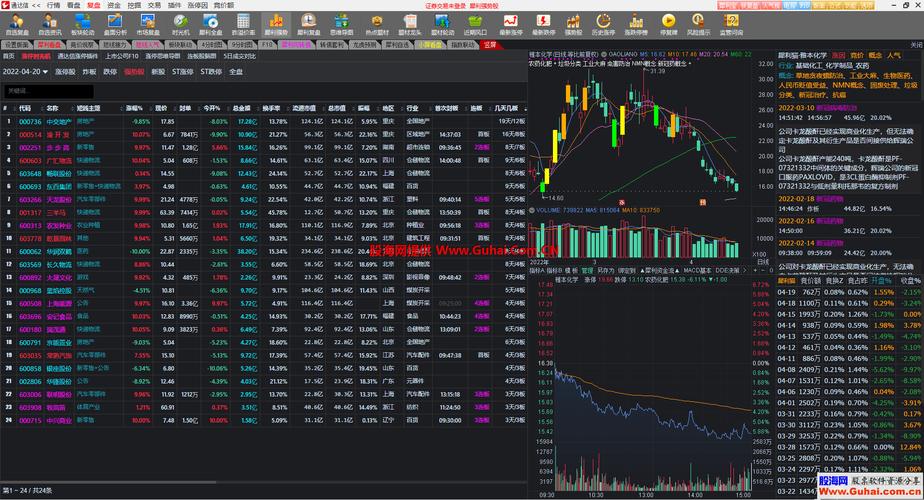Click the 04-19 row in the data panel
The image size is (924, 500).
click(849, 292)
